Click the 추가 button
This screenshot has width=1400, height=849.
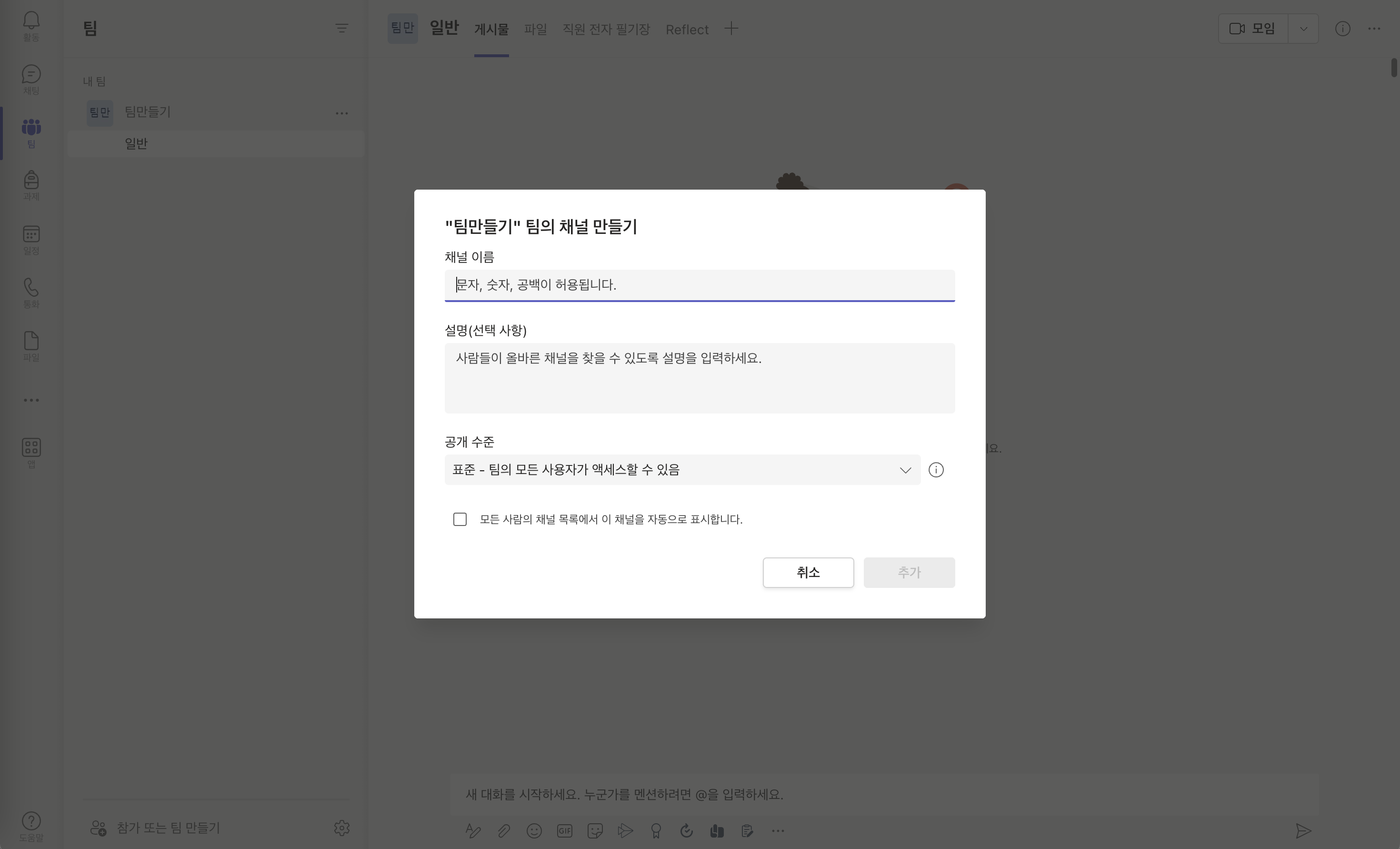[x=909, y=573]
